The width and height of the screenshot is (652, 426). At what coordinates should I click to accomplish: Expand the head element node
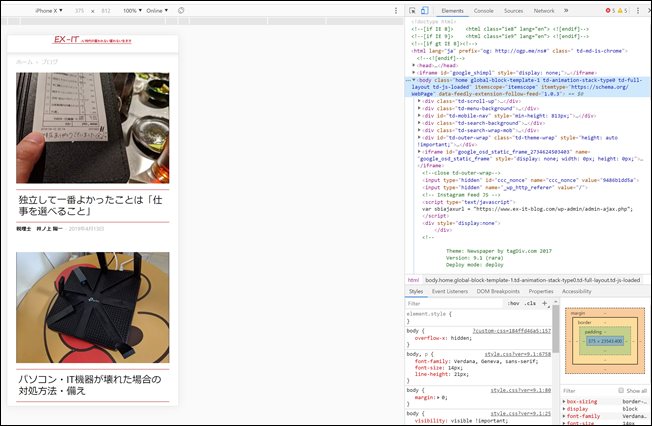click(x=414, y=65)
